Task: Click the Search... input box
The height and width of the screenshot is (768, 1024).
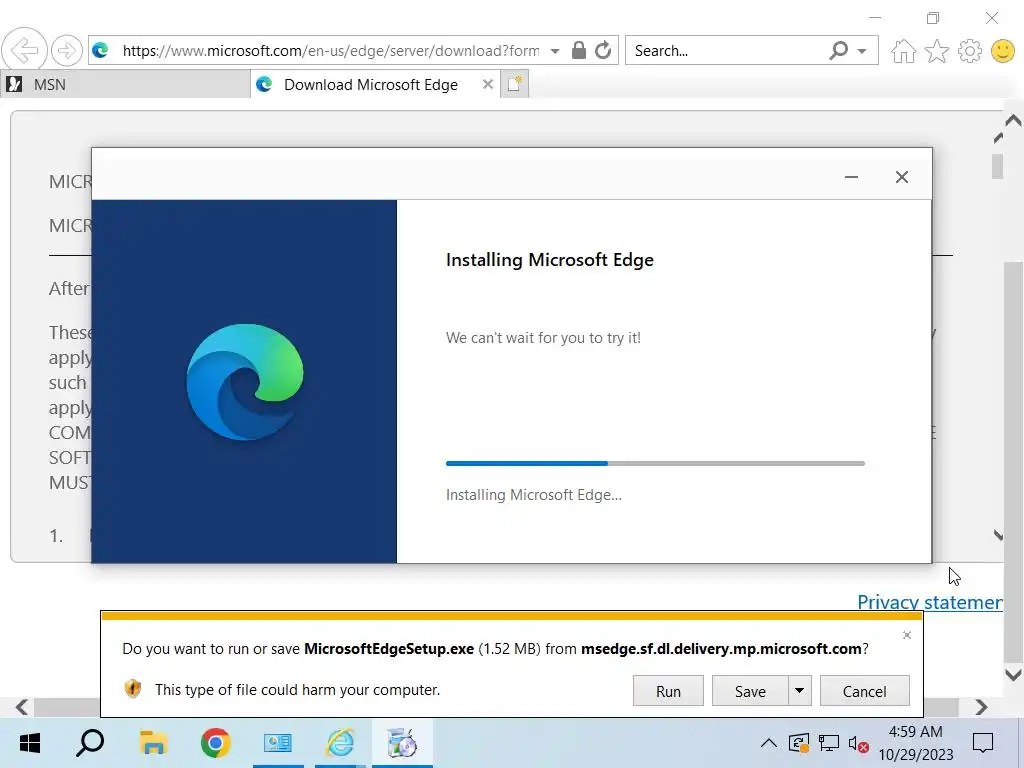Action: point(725,50)
